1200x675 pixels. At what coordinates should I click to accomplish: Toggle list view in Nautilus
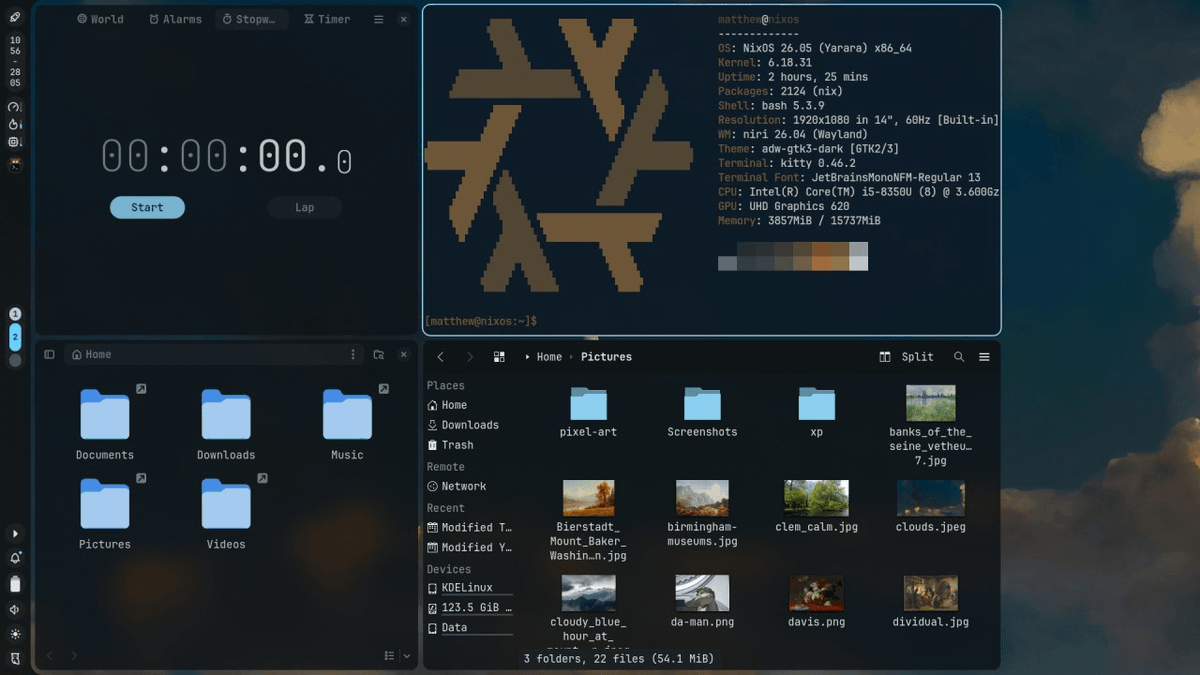[389, 656]
